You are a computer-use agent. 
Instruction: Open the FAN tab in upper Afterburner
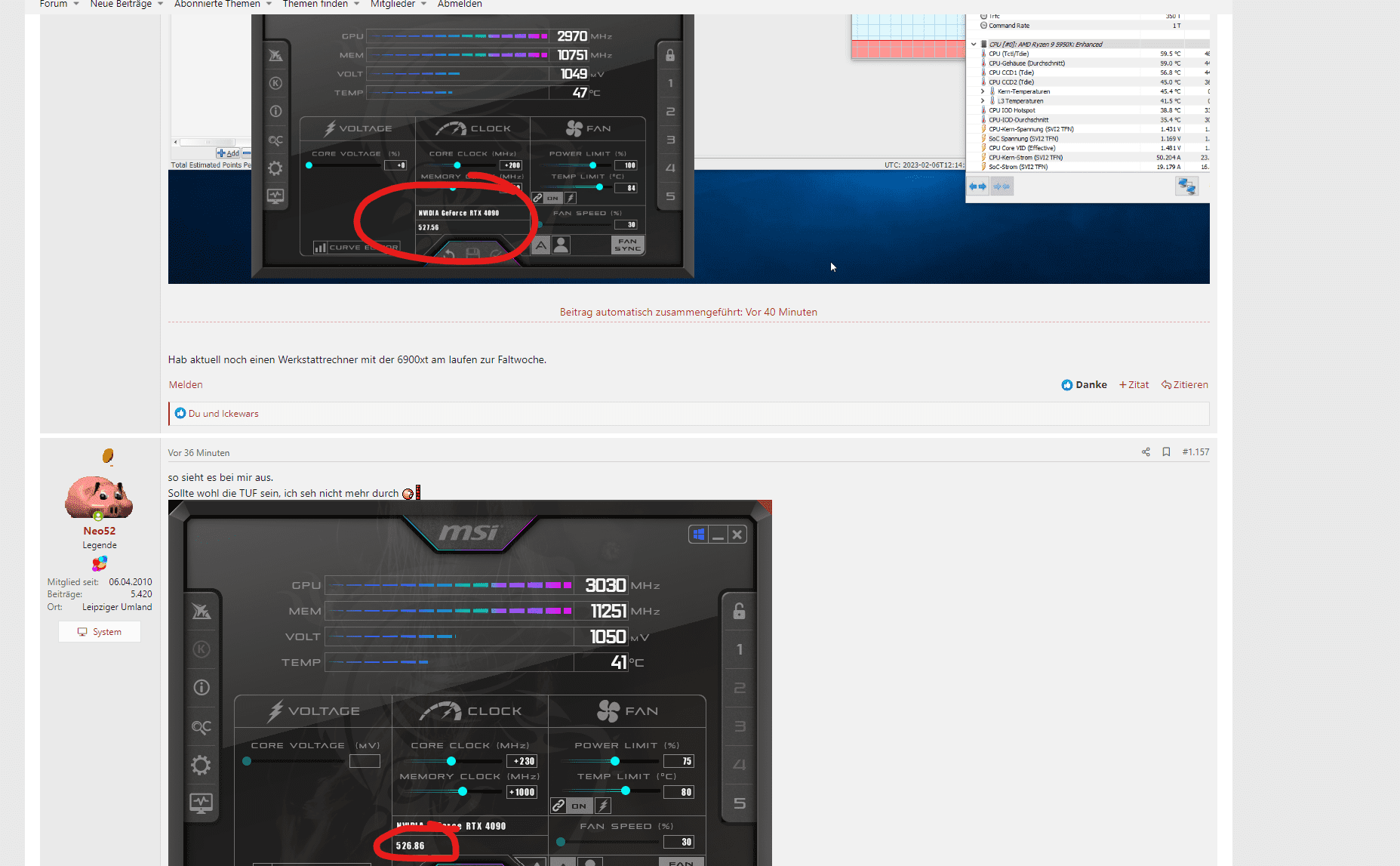coord(588,128)
